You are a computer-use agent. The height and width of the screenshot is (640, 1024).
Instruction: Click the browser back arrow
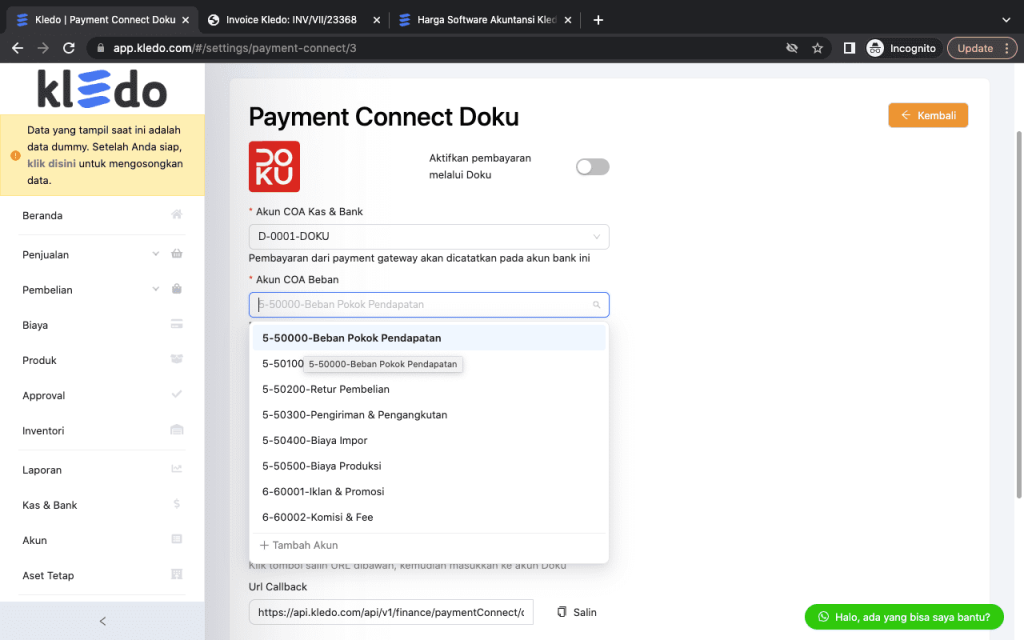click(18, 48)
